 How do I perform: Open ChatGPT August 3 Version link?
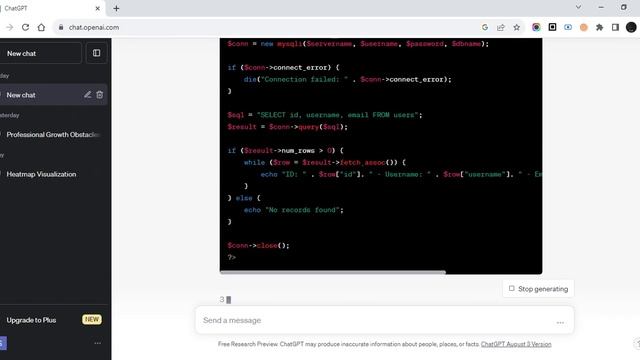pos(516,344)
